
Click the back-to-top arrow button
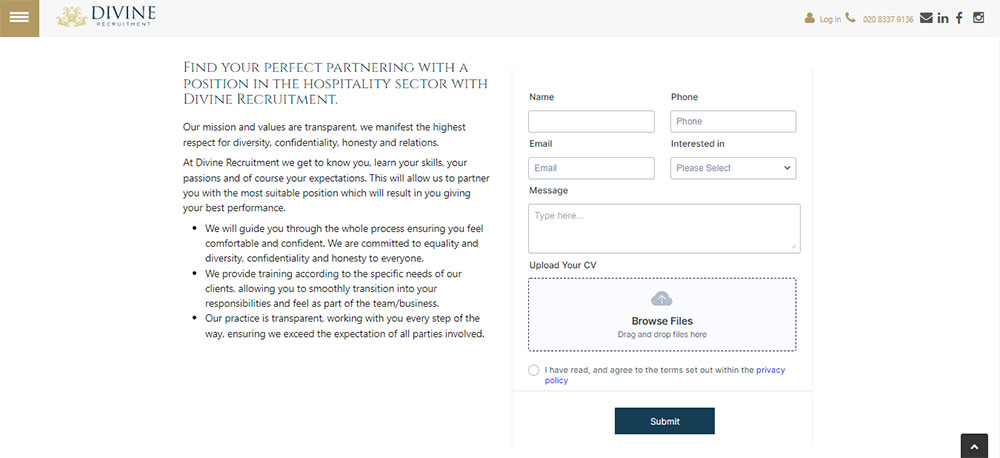[x=974, y=446]
